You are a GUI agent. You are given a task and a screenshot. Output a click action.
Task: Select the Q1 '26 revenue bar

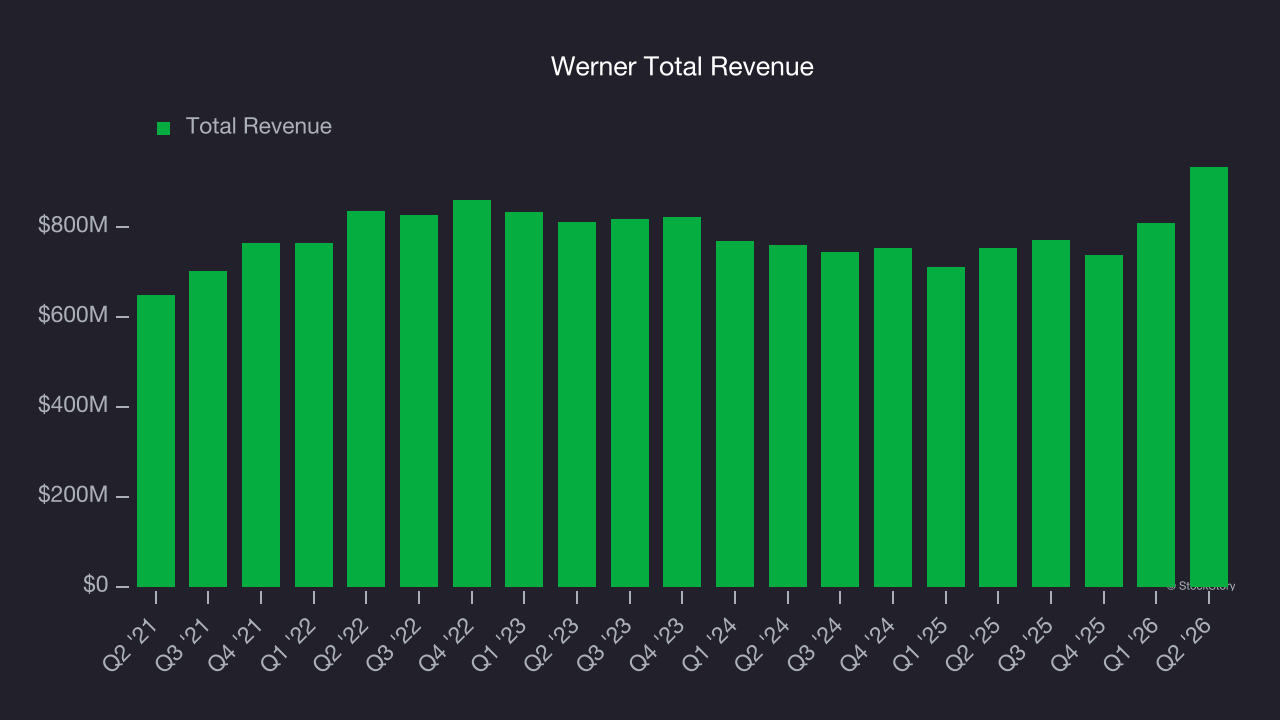1156,405
